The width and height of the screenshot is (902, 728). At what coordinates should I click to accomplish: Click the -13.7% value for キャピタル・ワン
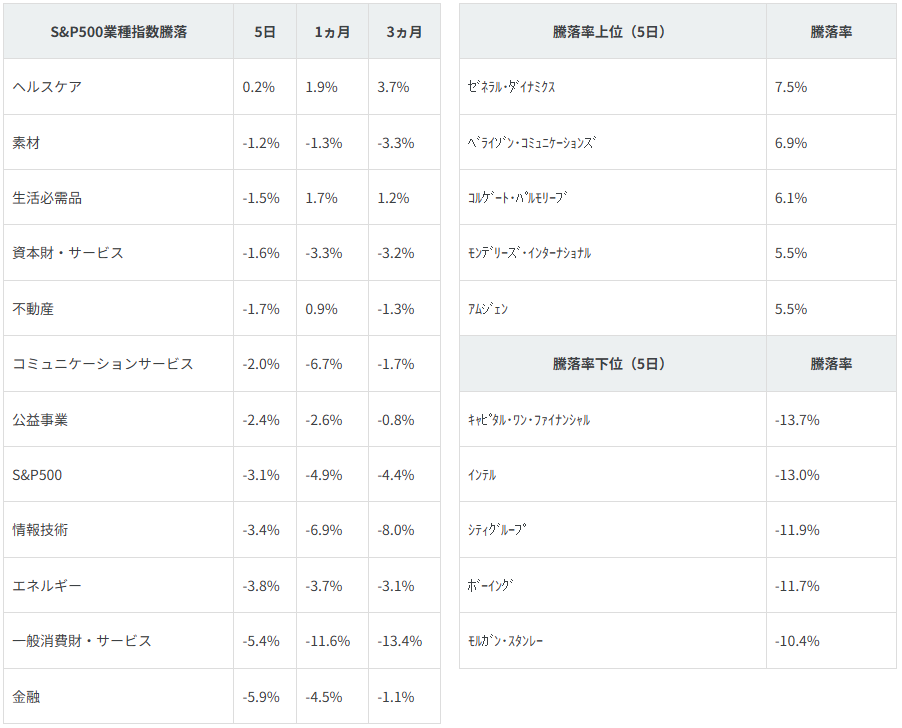tap(797, 420)
